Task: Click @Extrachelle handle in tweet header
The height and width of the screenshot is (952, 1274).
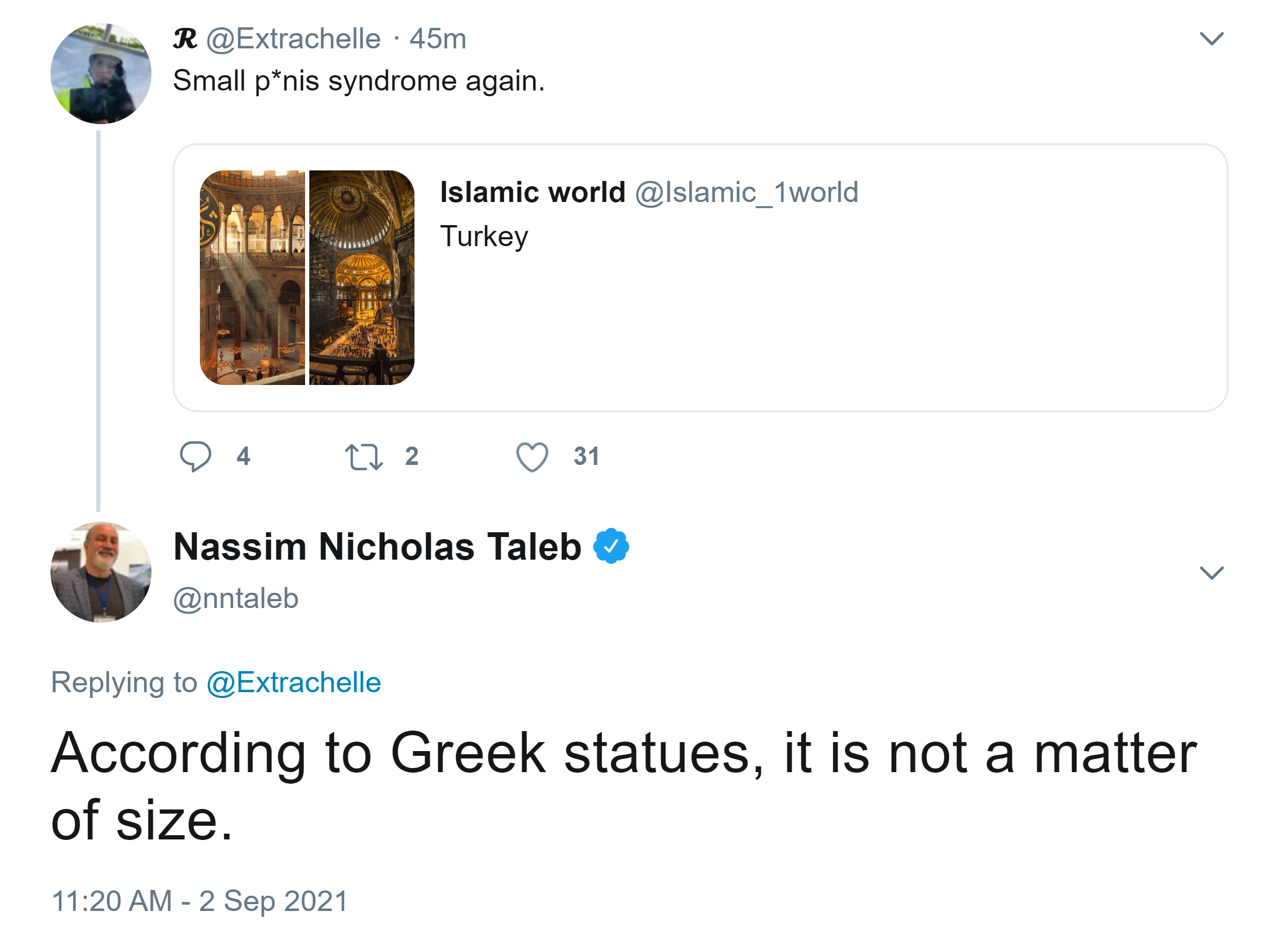Action: point(293,39)
